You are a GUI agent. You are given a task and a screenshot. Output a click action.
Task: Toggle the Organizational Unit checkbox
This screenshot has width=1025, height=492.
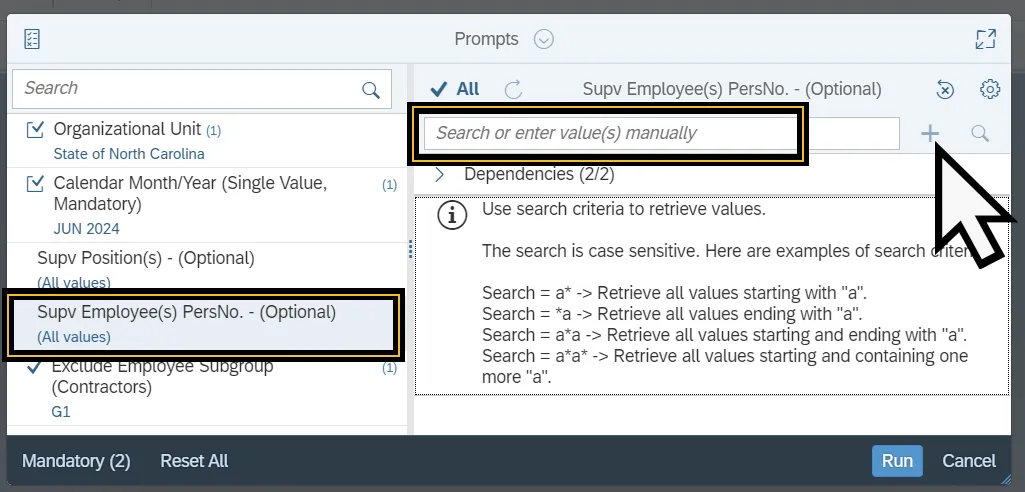pos(36,130)
